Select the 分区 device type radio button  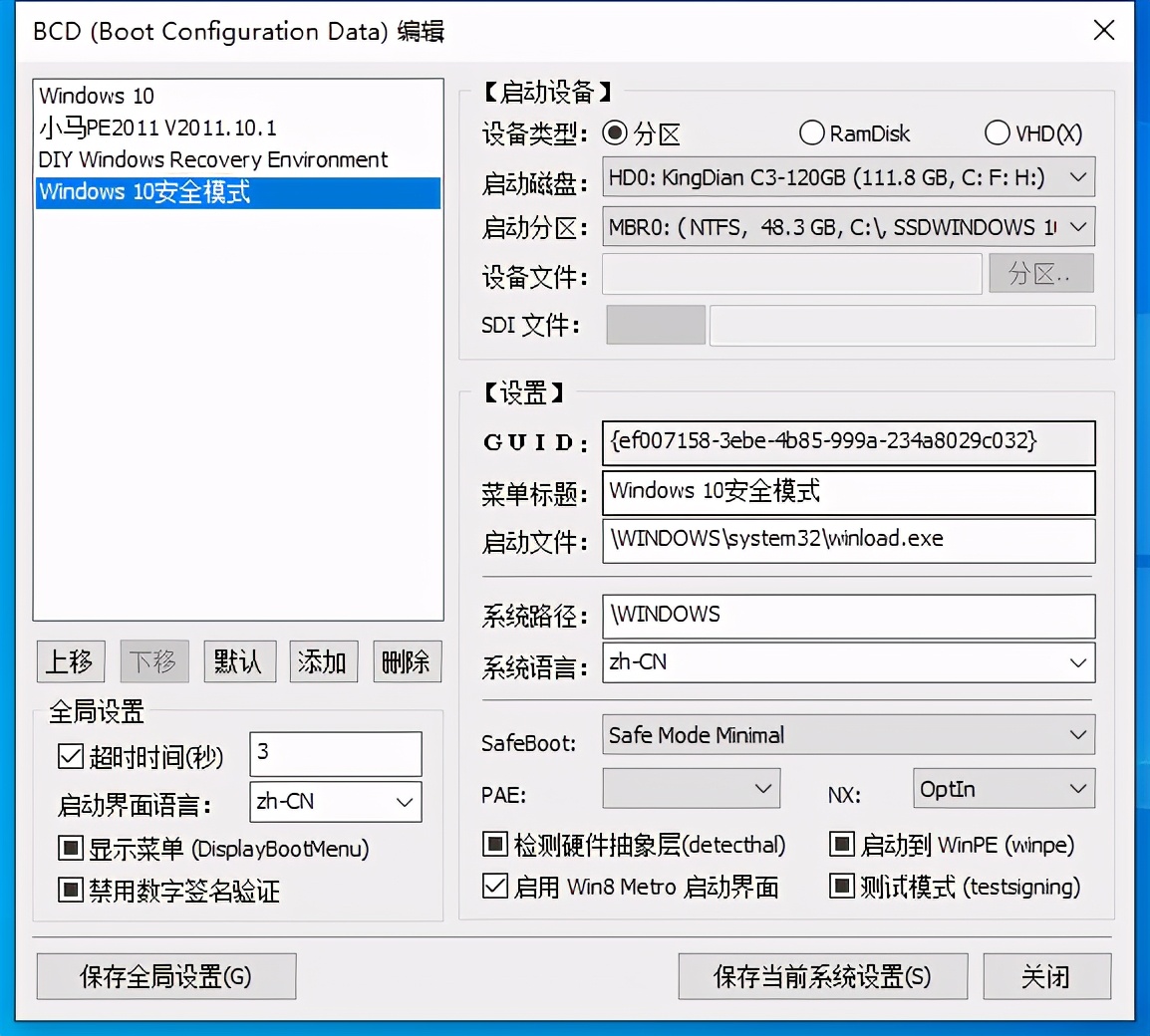617,132
